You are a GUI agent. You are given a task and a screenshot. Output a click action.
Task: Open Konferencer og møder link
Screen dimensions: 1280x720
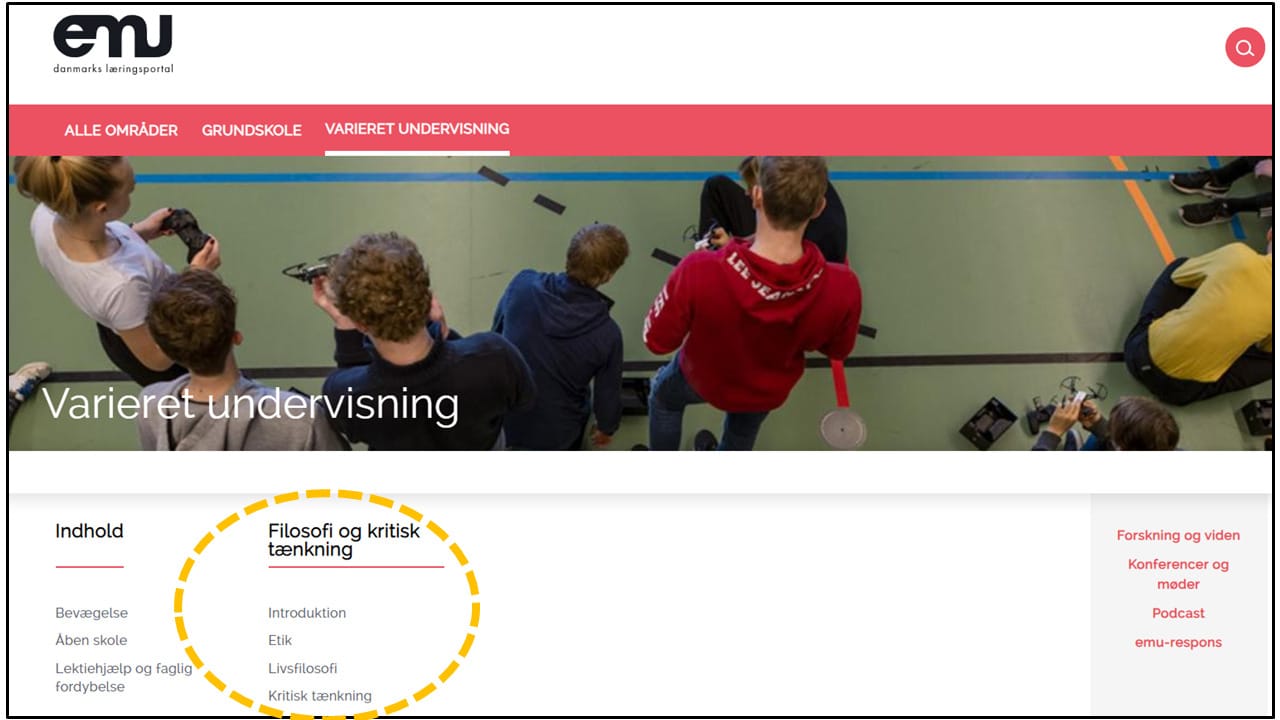(x=1178, y=574)
